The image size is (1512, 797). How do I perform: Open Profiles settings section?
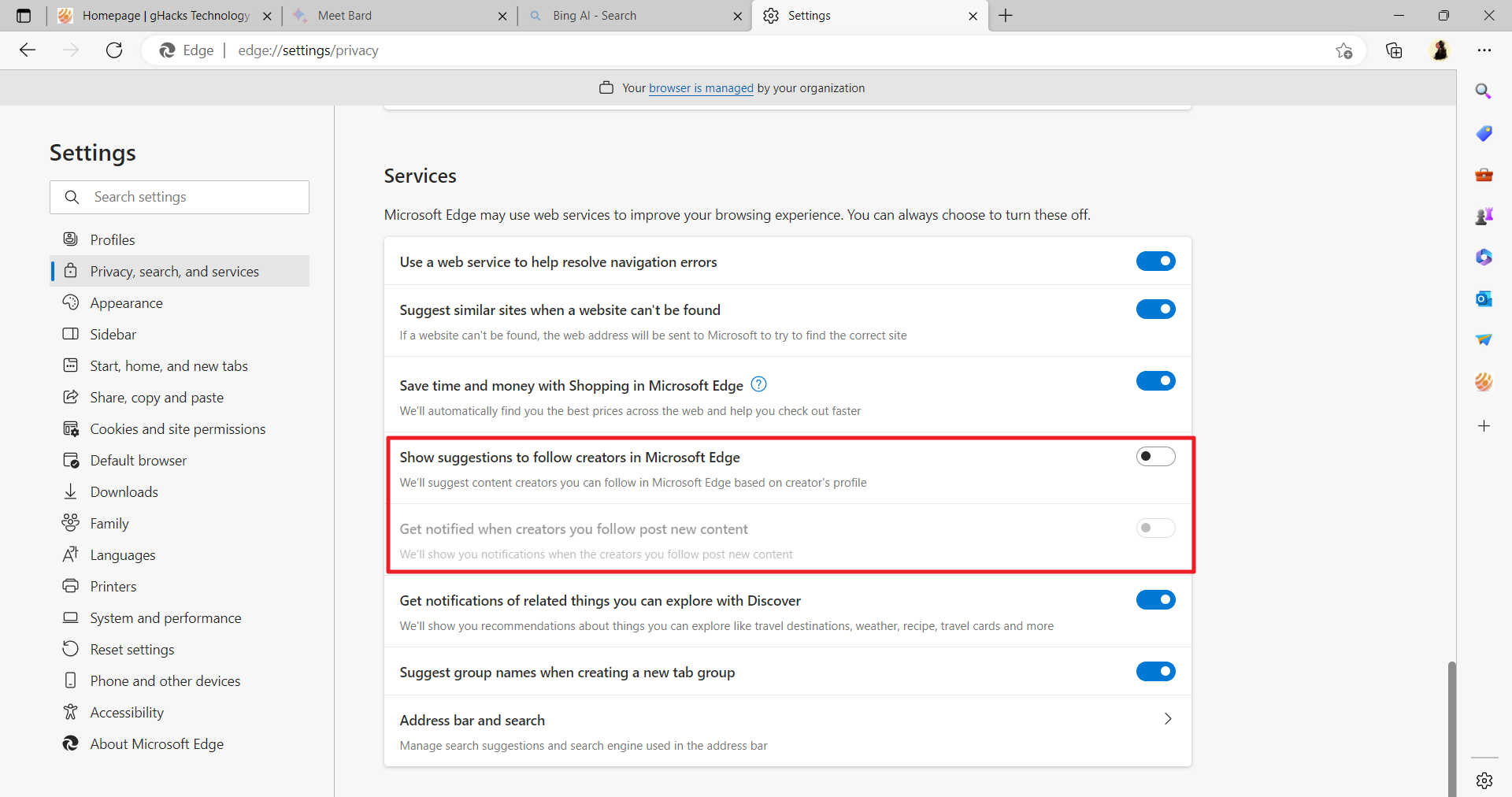coord(180,239)
